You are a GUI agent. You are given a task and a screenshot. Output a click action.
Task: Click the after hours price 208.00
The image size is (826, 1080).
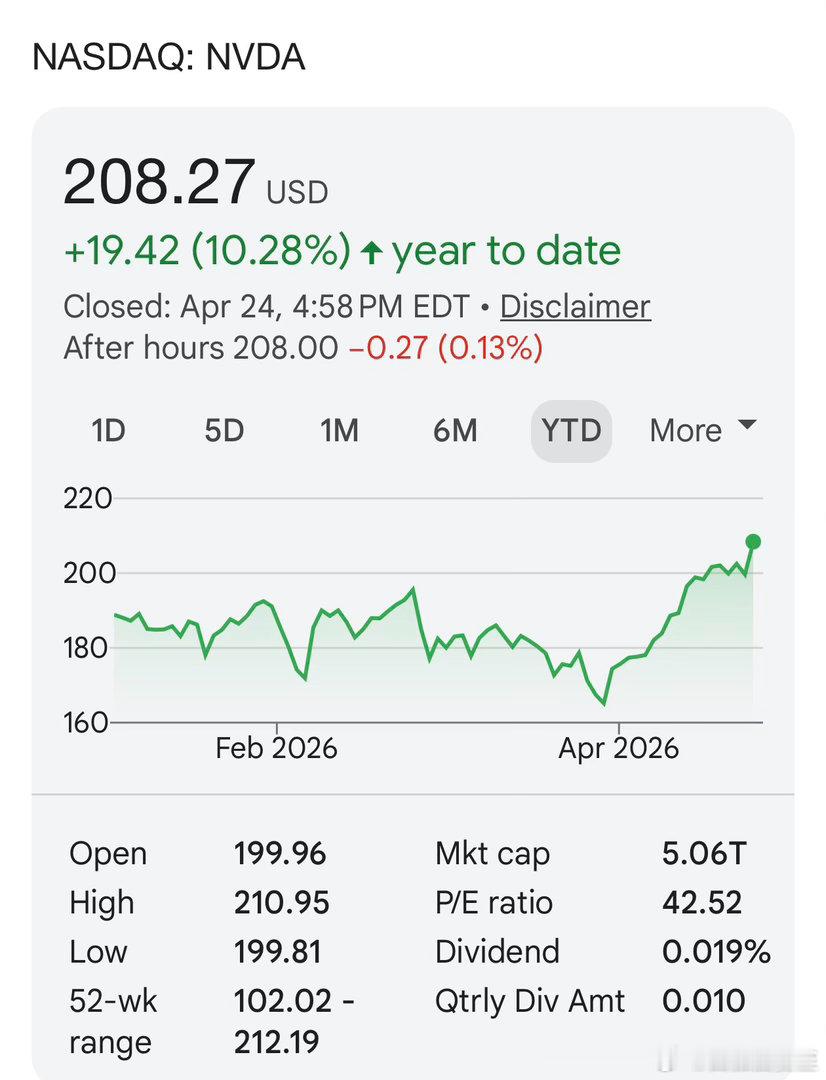[285, 348]
